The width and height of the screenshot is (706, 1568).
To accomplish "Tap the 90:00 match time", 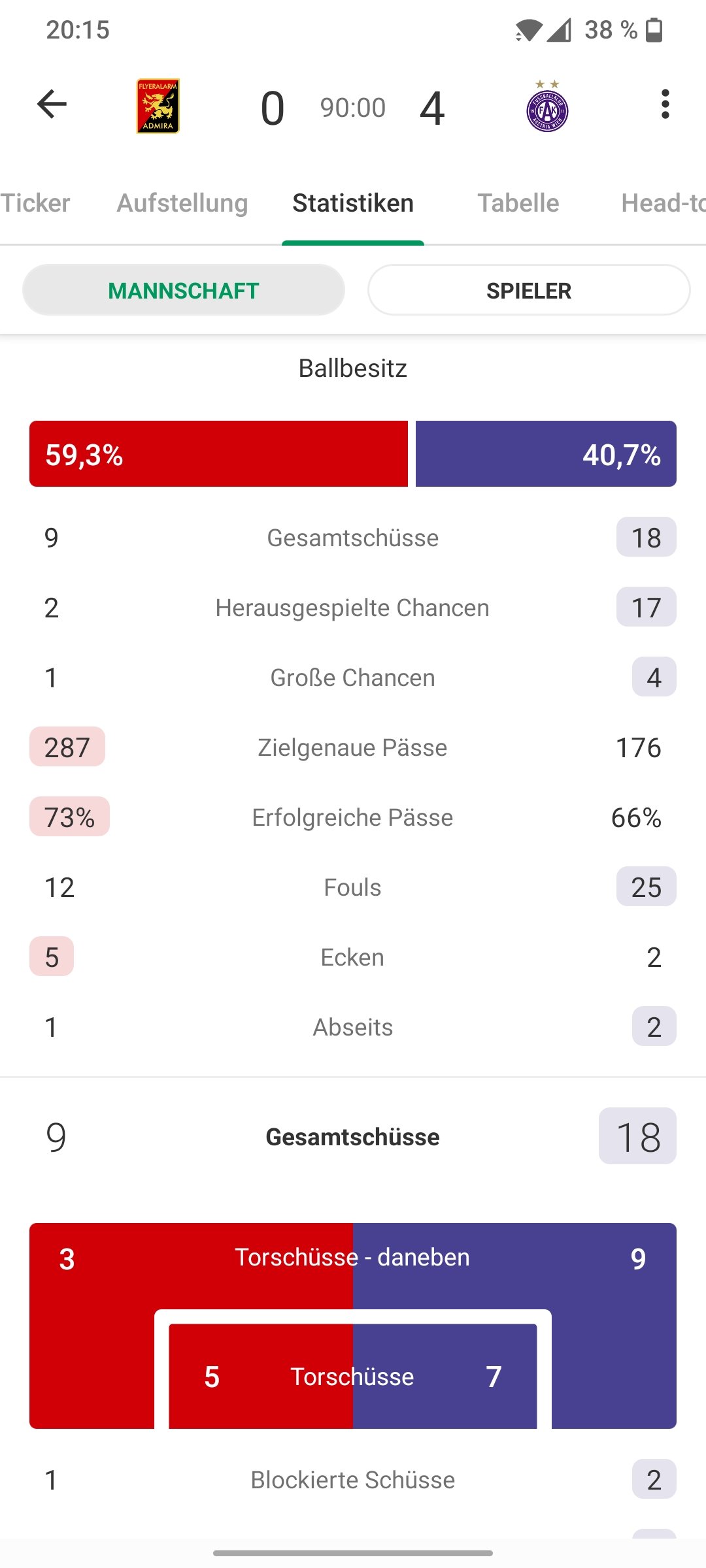I will tap(353, 108).
